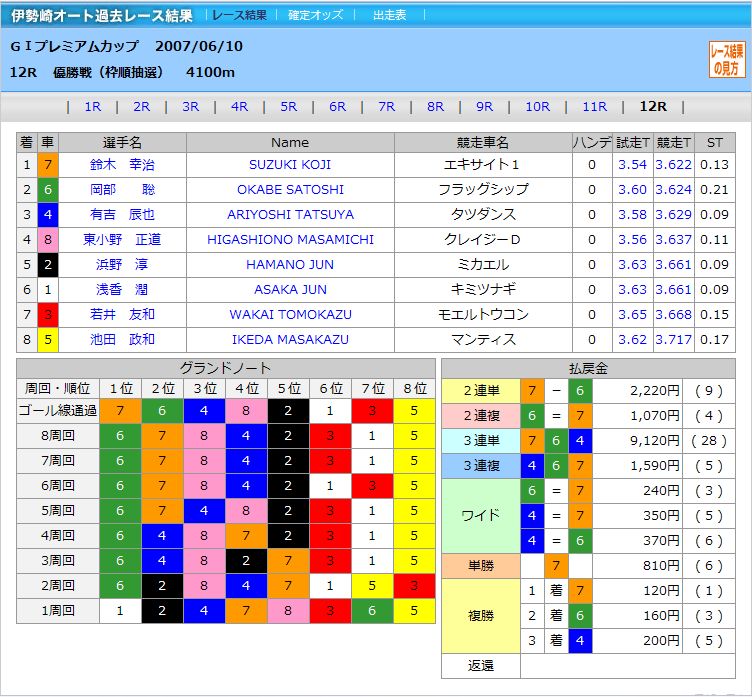Click the 払戻金 header
752x697 pixels.
coord(588,368)
